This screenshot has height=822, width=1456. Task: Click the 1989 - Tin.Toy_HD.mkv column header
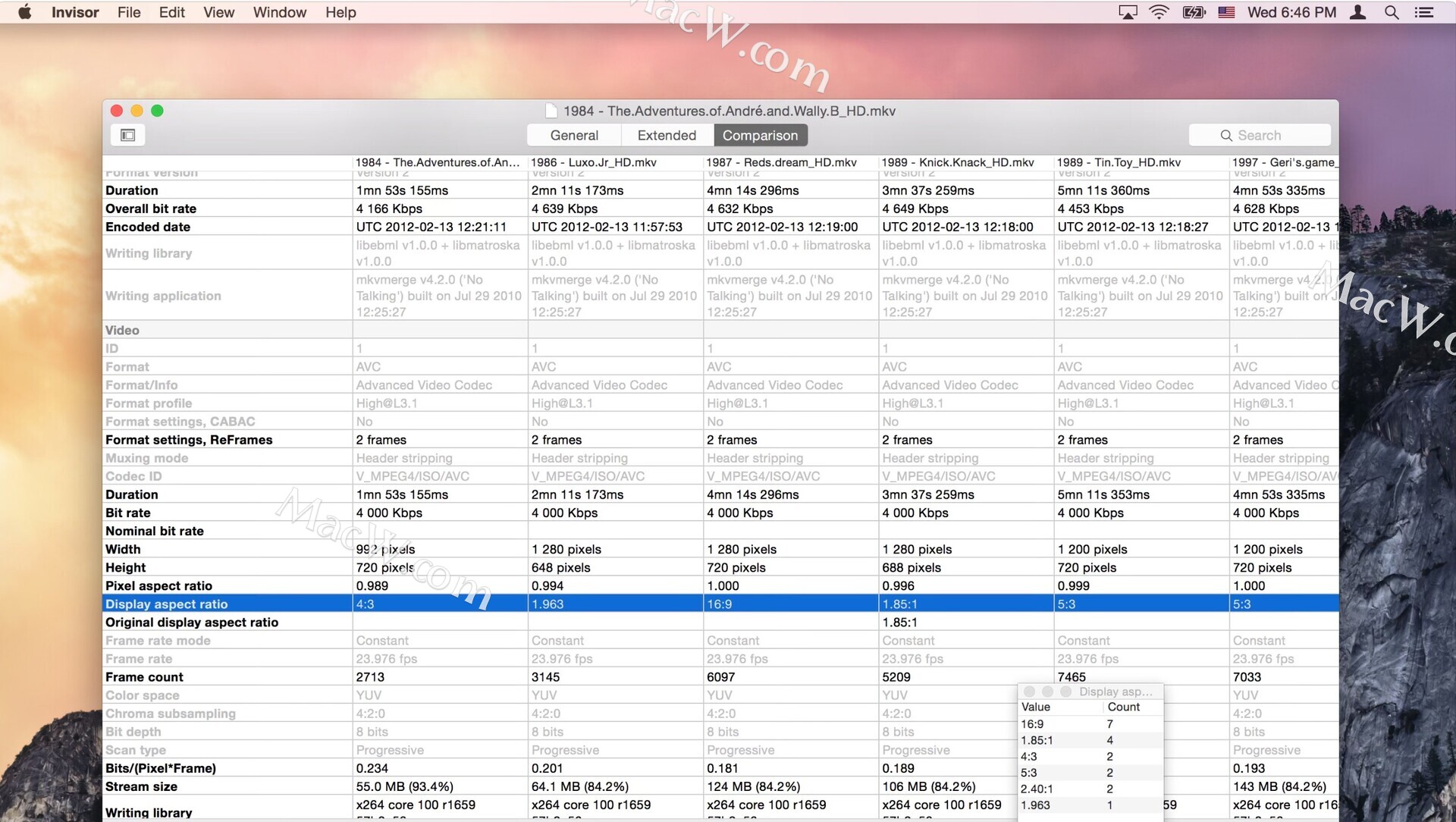[1141, 162]
